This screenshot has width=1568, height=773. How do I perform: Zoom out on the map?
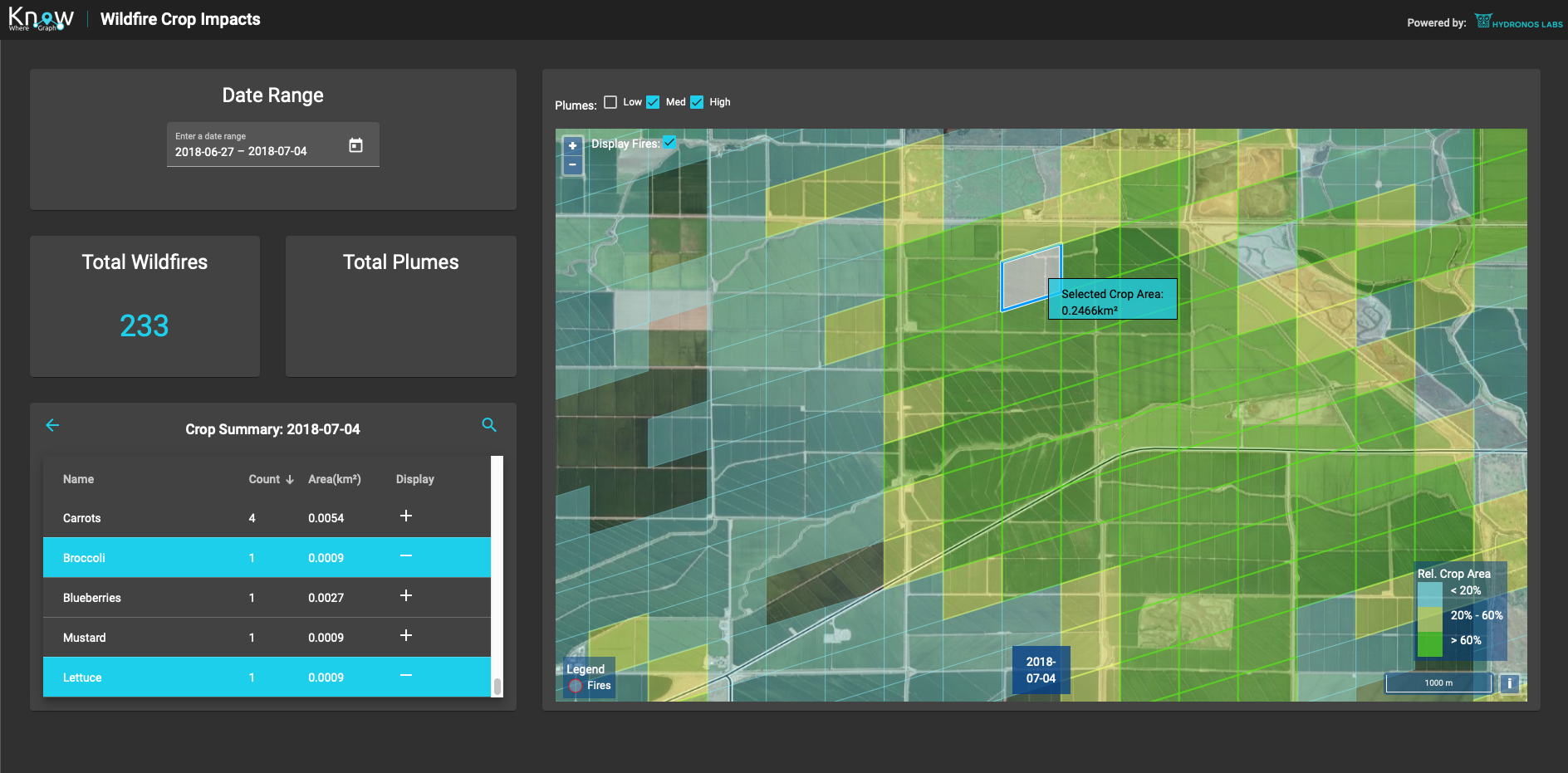point(572,164)
